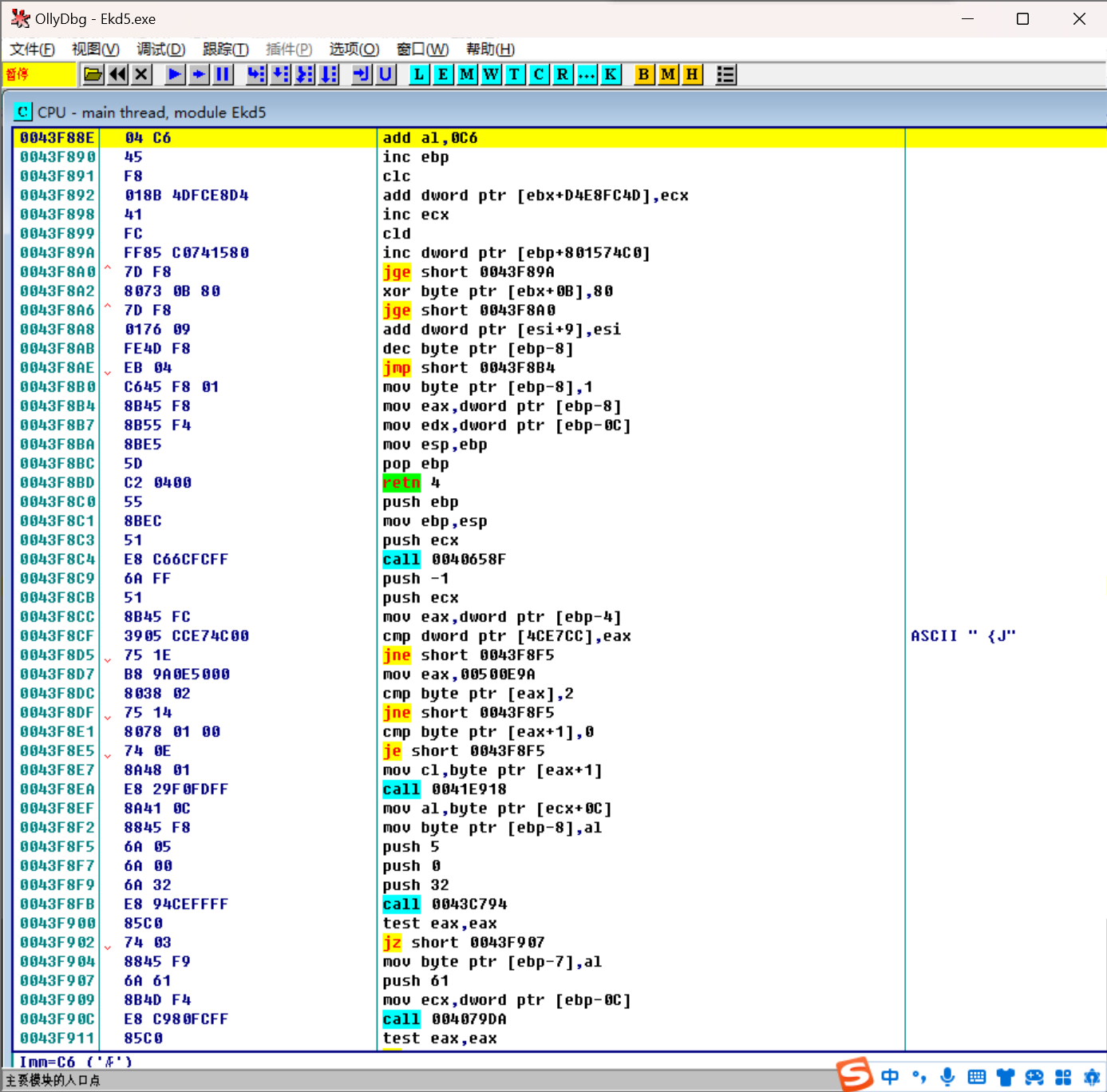Select the call 0040658F instruction line
The width and height of the screenshot is (1107, 1092).
(444, 560)
